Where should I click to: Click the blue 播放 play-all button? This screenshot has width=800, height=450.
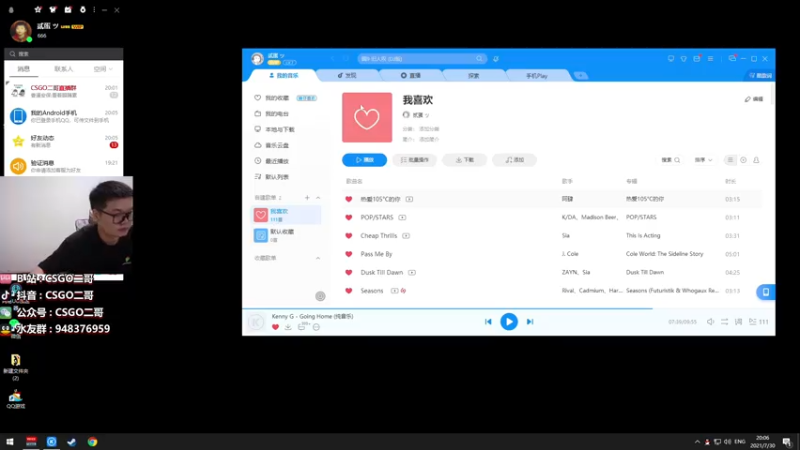click(364, 160)
